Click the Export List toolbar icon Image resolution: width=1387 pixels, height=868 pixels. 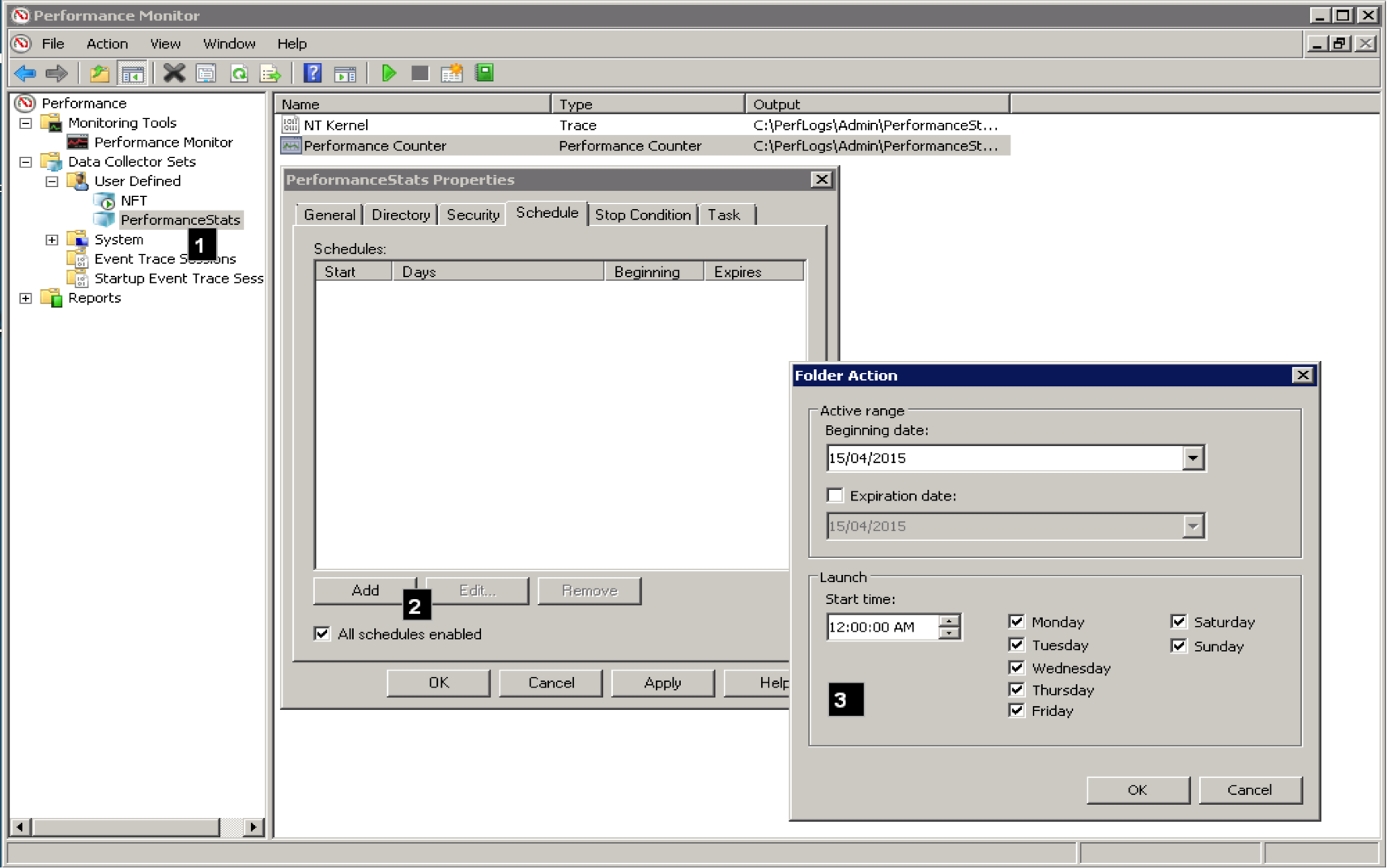click(x=270, y=74)
